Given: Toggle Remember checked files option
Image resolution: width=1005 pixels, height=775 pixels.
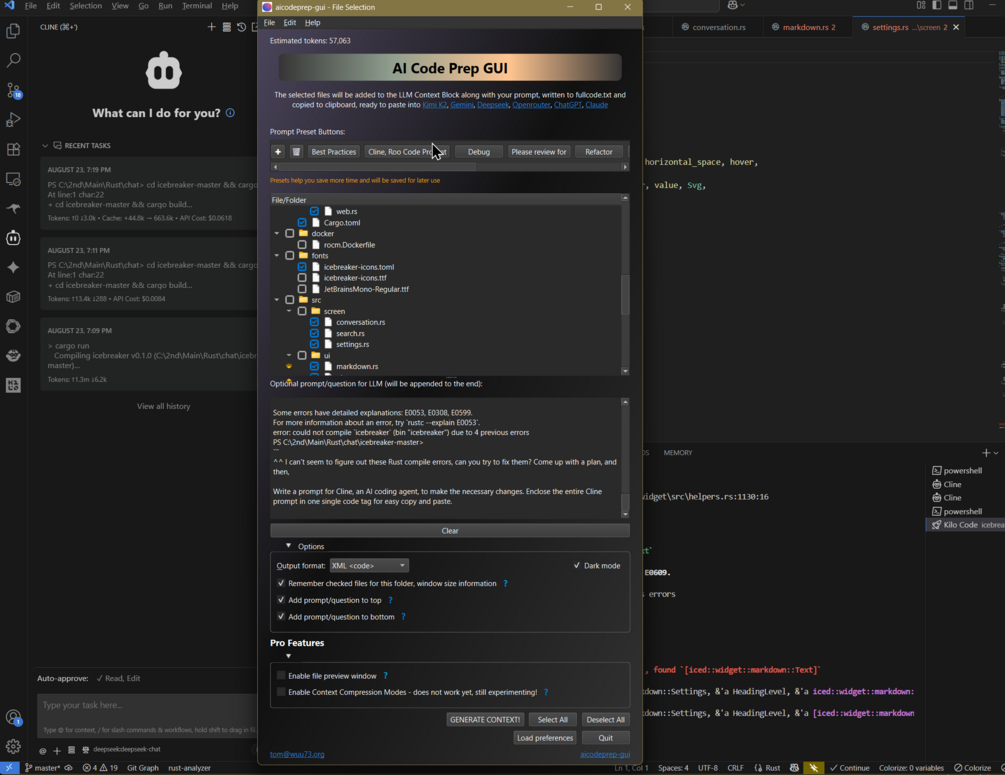Looking at the screenshot, I should point(281,583).
